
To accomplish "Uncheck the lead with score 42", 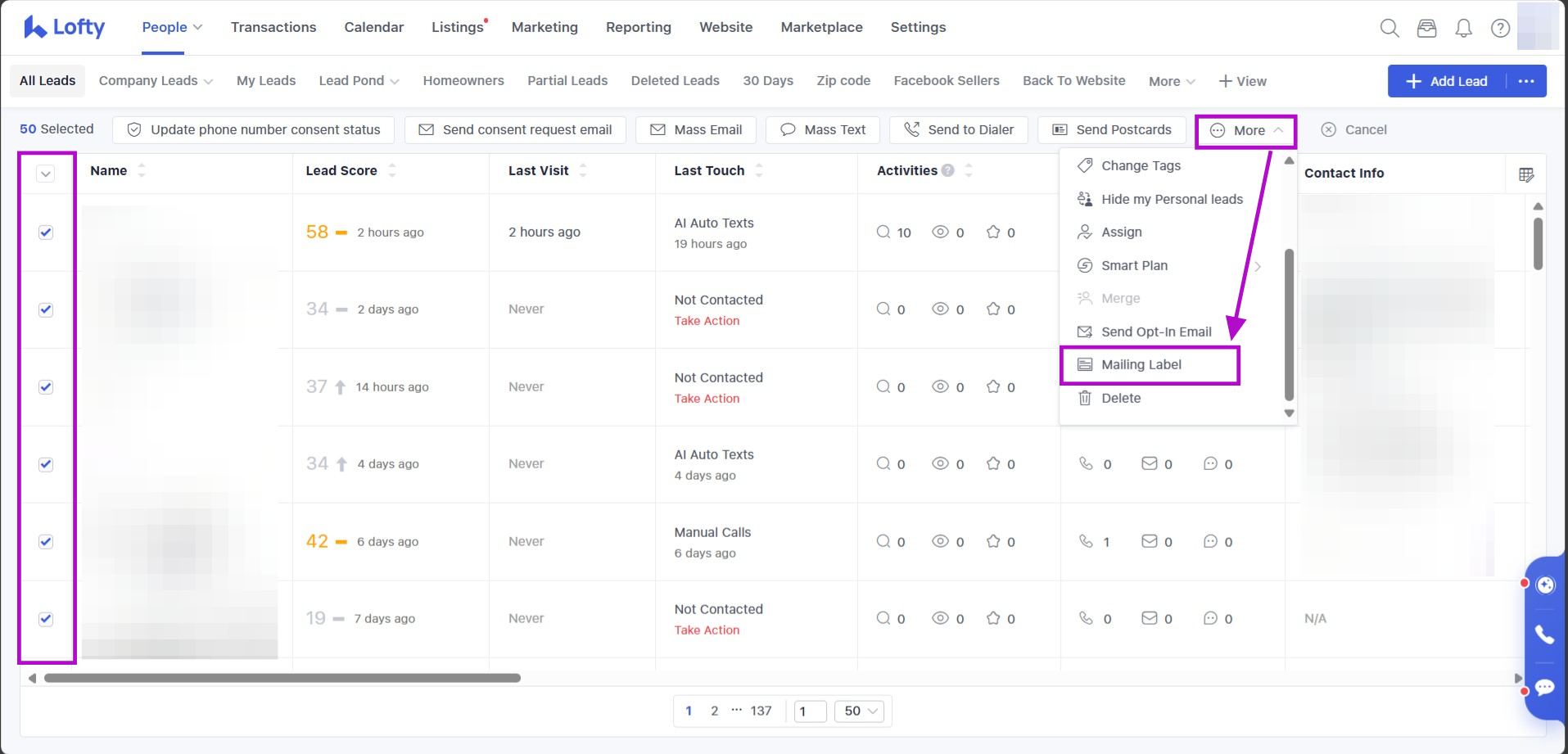I will [x=46, y=542].
